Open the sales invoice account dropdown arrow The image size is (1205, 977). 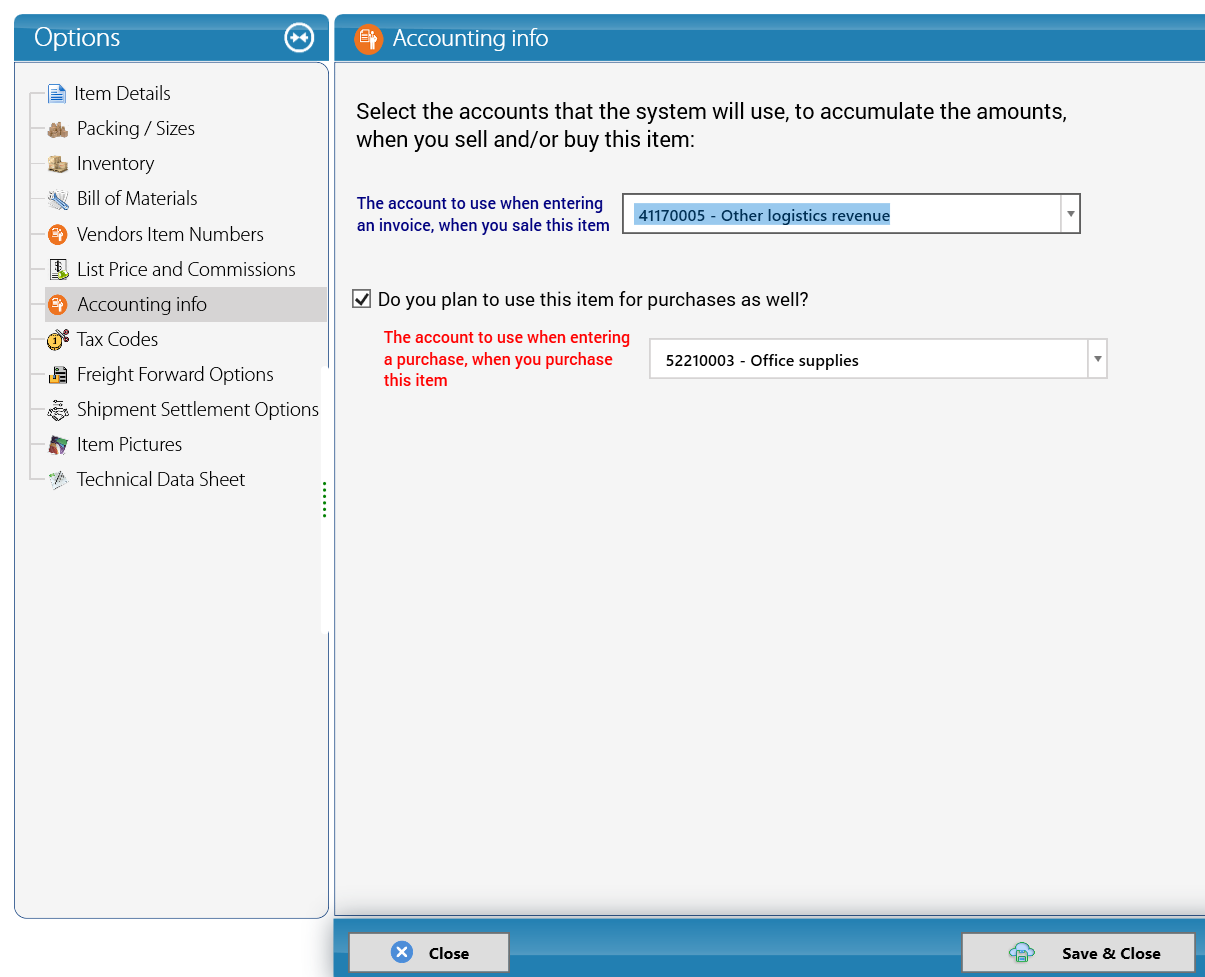pyautogui.click(x=1070, y=214)
